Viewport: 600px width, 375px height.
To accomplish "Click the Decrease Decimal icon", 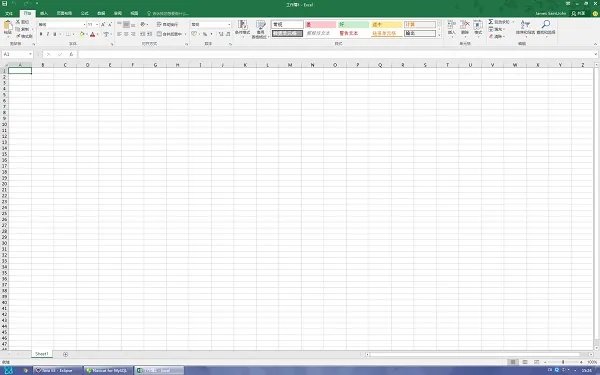I will point(228,34).
